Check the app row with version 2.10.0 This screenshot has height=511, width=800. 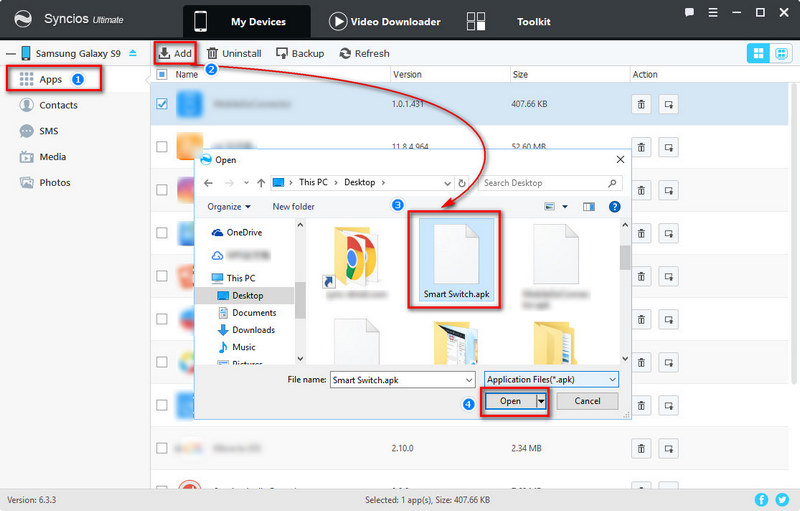162,448
